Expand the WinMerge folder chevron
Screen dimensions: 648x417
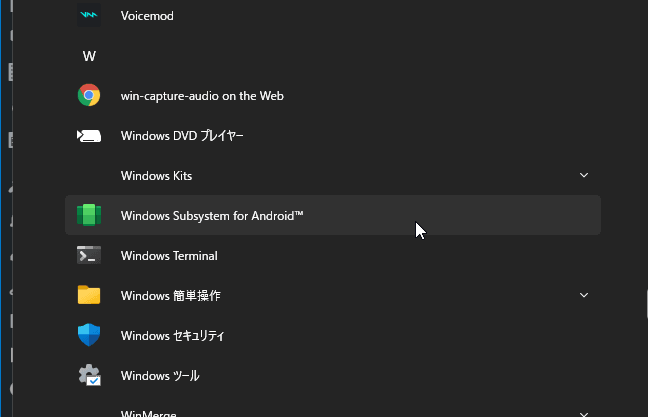(x=584, y=412)
